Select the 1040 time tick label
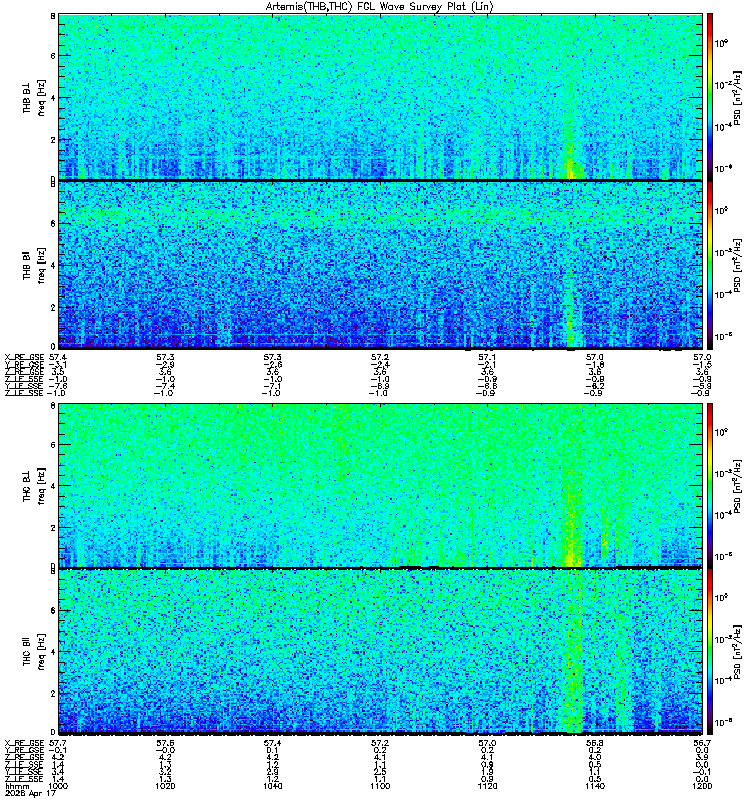This screenshot has height=800, width=750. pyautogui.click(x=272, y=786)
